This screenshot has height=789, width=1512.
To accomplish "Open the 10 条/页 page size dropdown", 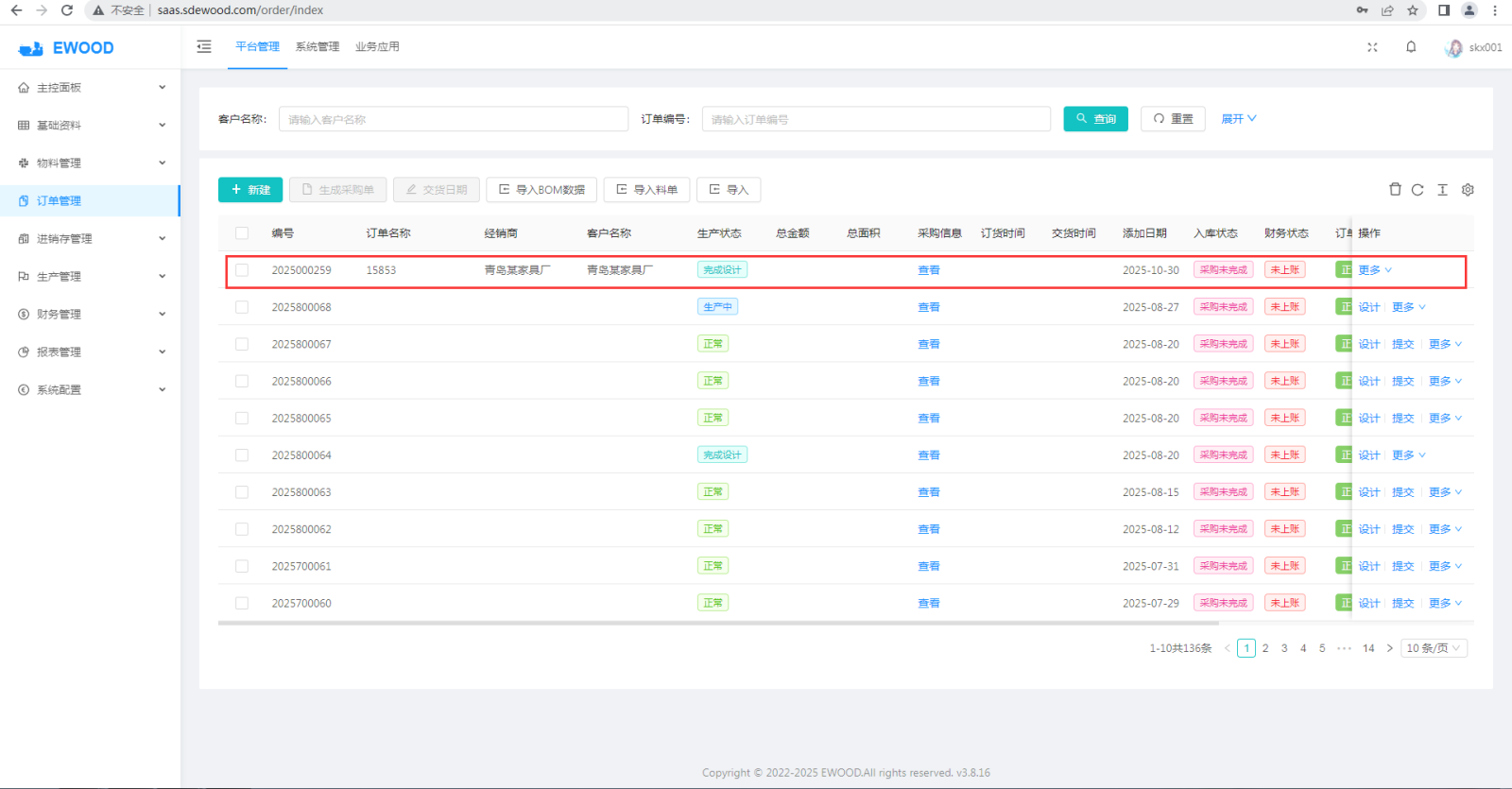I will (x=1433, y=648).
